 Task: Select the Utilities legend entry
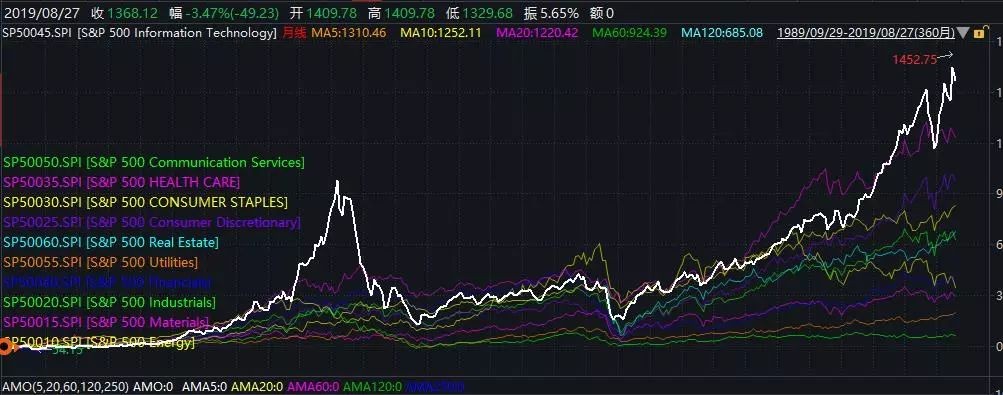tap(100, 262)
